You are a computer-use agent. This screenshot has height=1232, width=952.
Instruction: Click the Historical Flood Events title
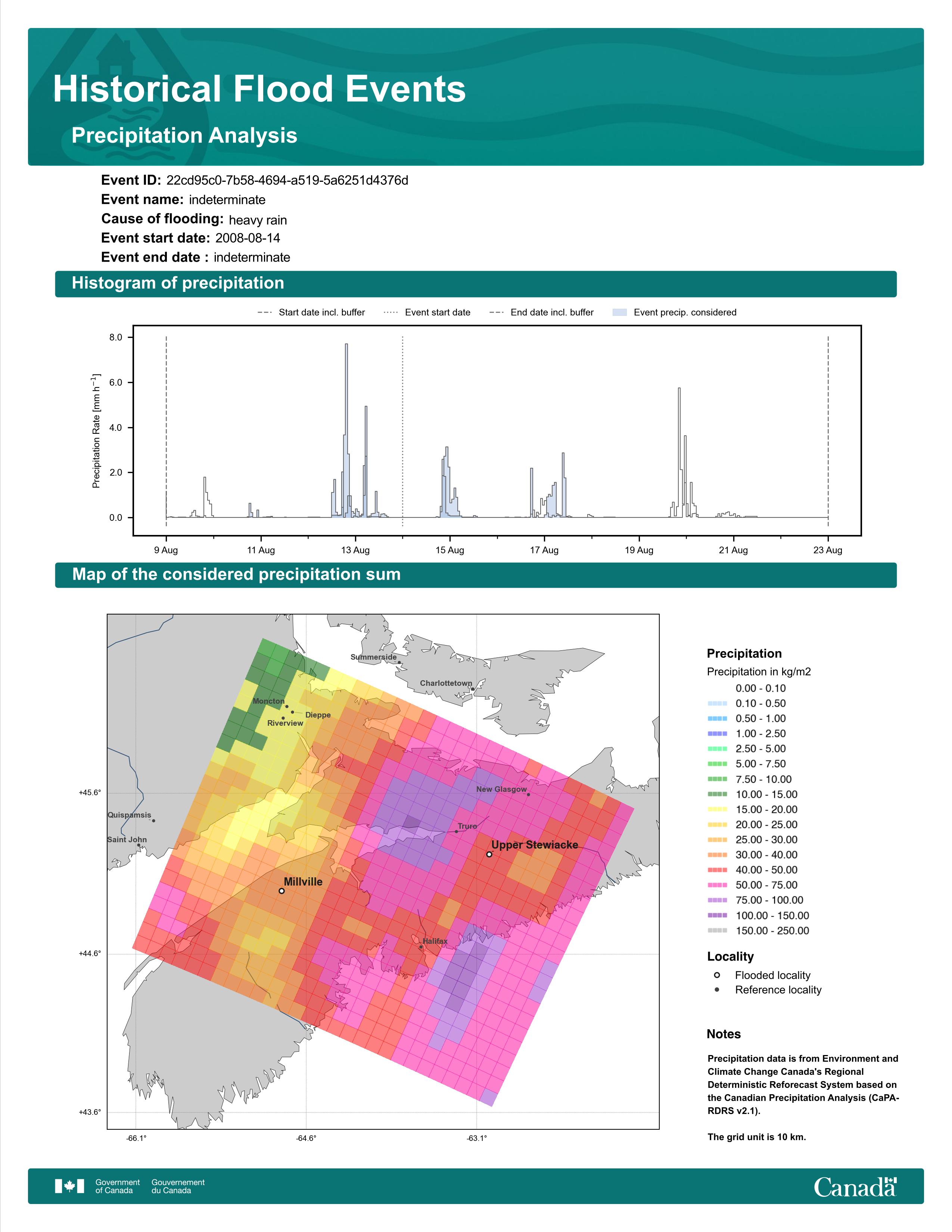click(259, 89)
